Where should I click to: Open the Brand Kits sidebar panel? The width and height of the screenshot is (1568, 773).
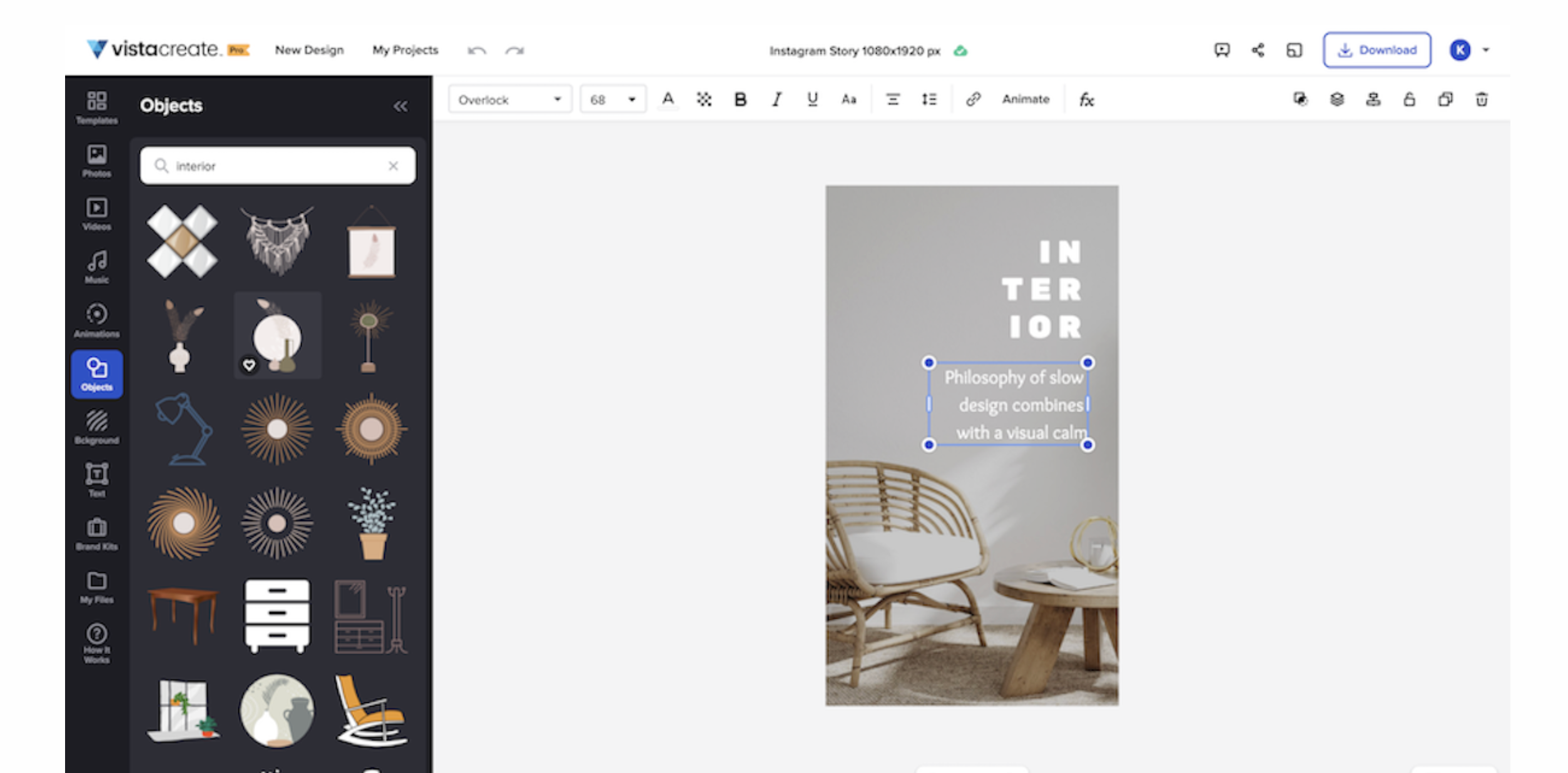[x=96, y=533]
